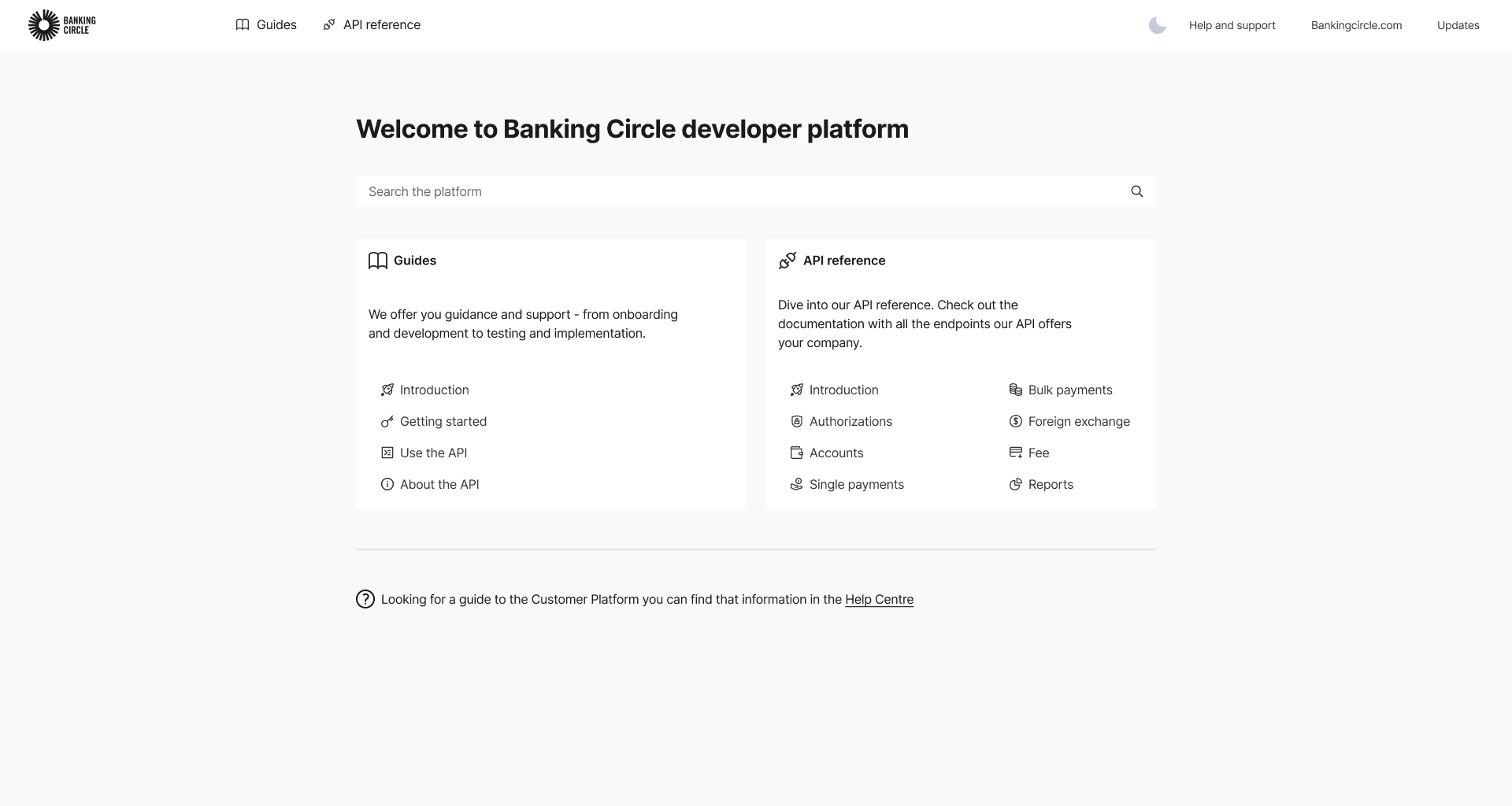Click the plug icon beside API reference in navbar

(329, 25)
